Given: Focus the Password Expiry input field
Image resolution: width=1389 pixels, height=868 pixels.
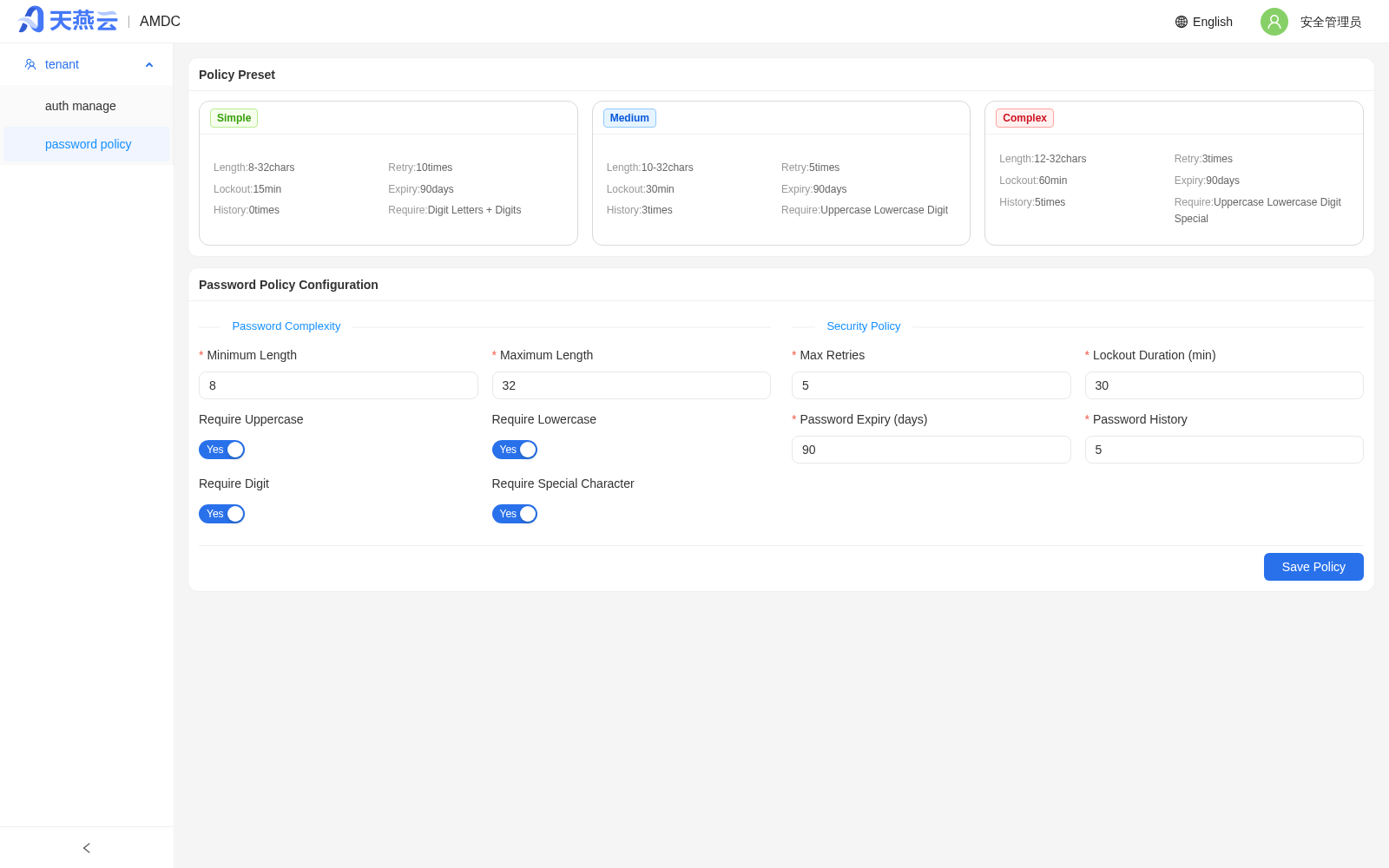Looking at the screenshot, I should [931, 450].
